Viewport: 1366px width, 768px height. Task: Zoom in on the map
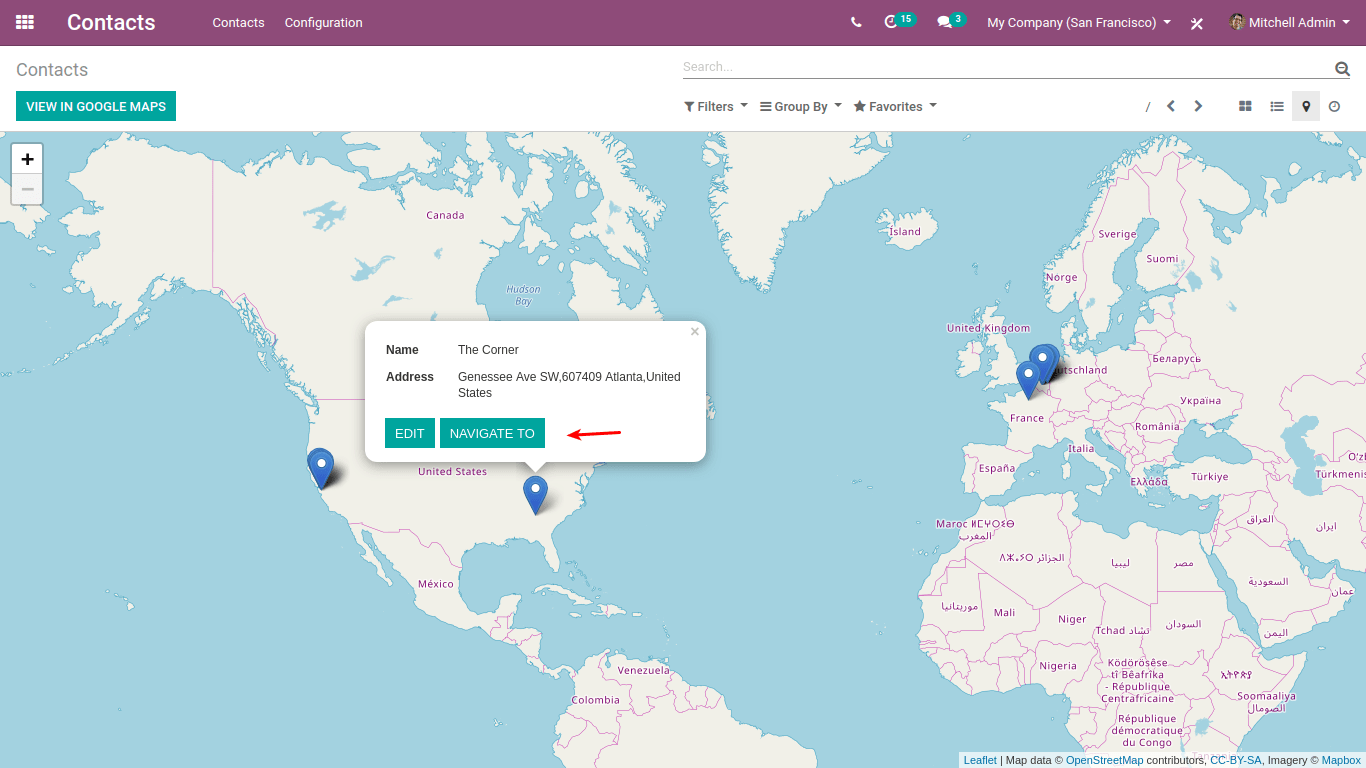pos(27,159)
